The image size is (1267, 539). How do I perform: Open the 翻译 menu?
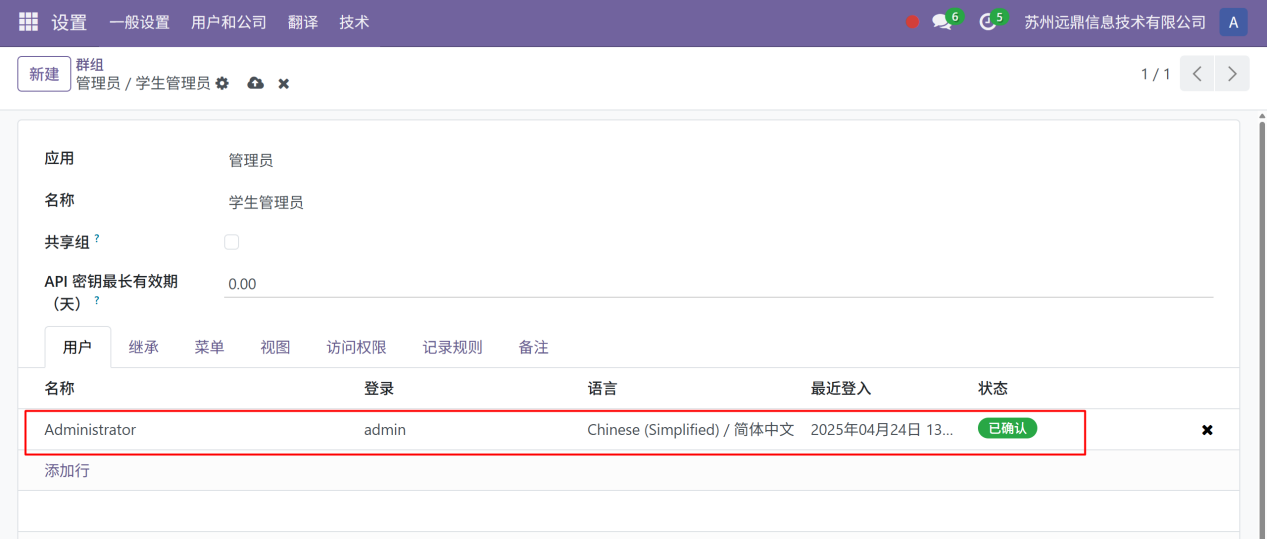pyautogui.click(x=303, y=22)
